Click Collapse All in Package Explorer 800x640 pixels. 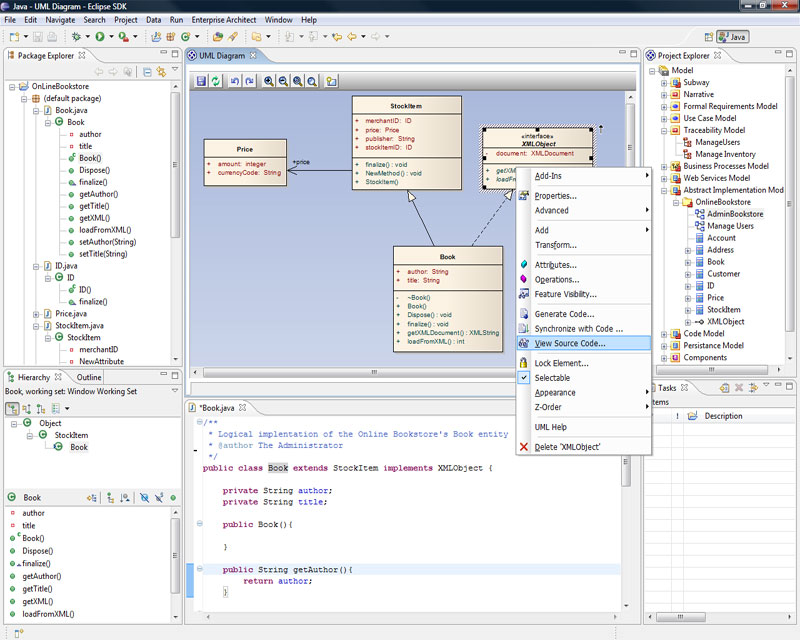147,72
